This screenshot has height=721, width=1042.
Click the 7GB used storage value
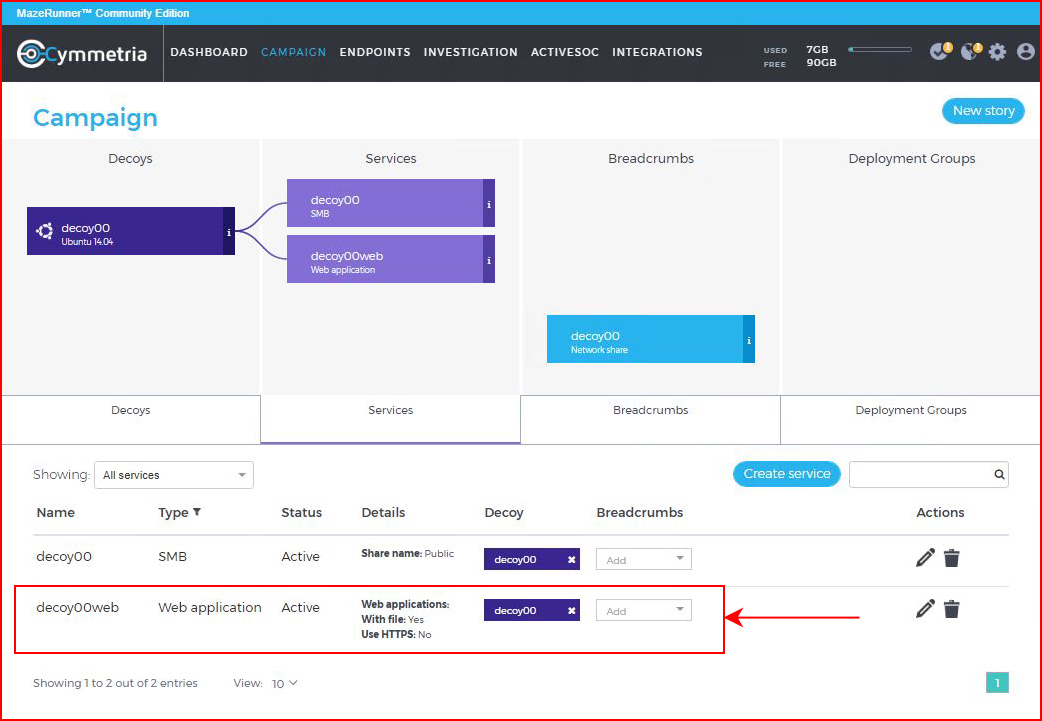(817, 50)
